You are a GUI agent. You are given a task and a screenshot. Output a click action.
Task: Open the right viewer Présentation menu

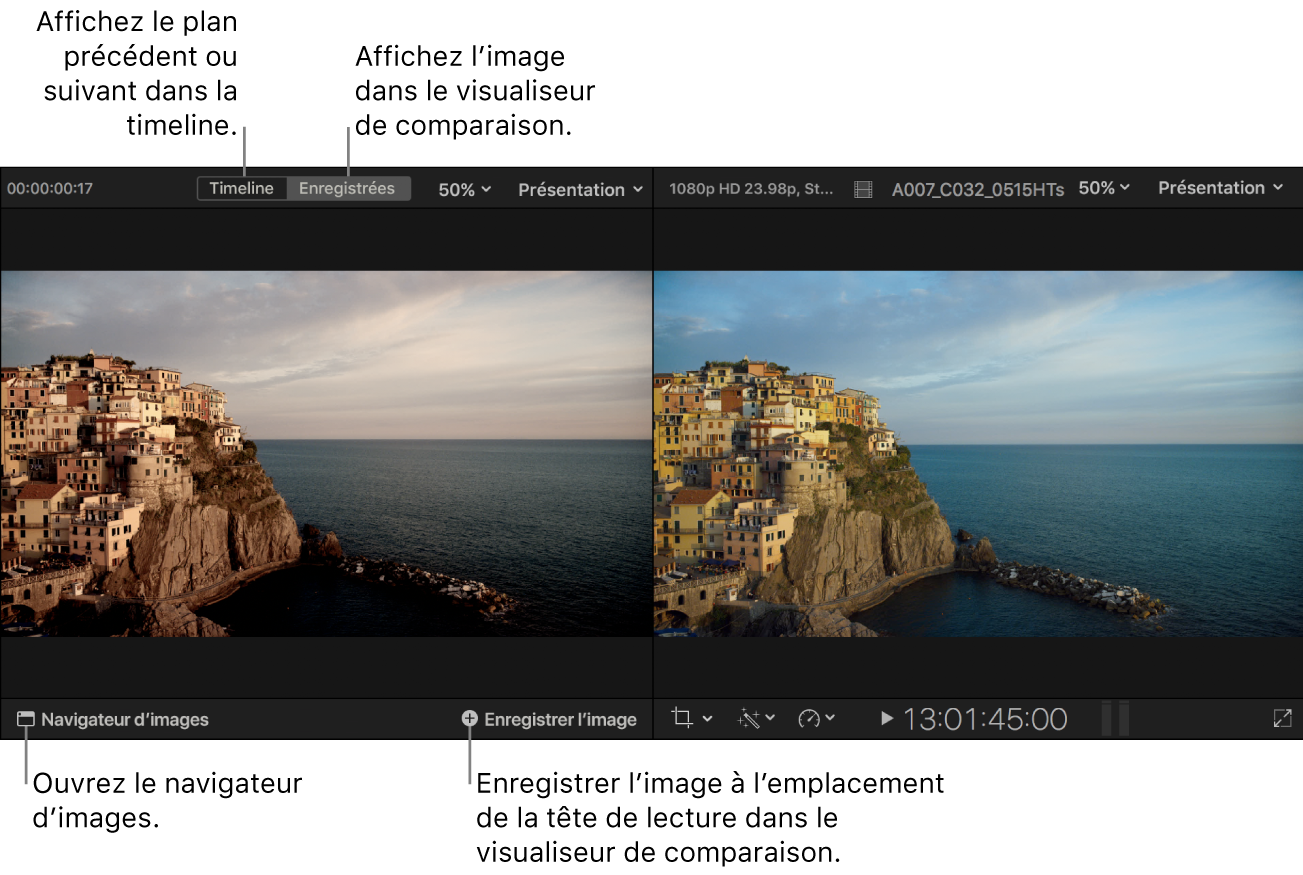[x=1218, y=188]
